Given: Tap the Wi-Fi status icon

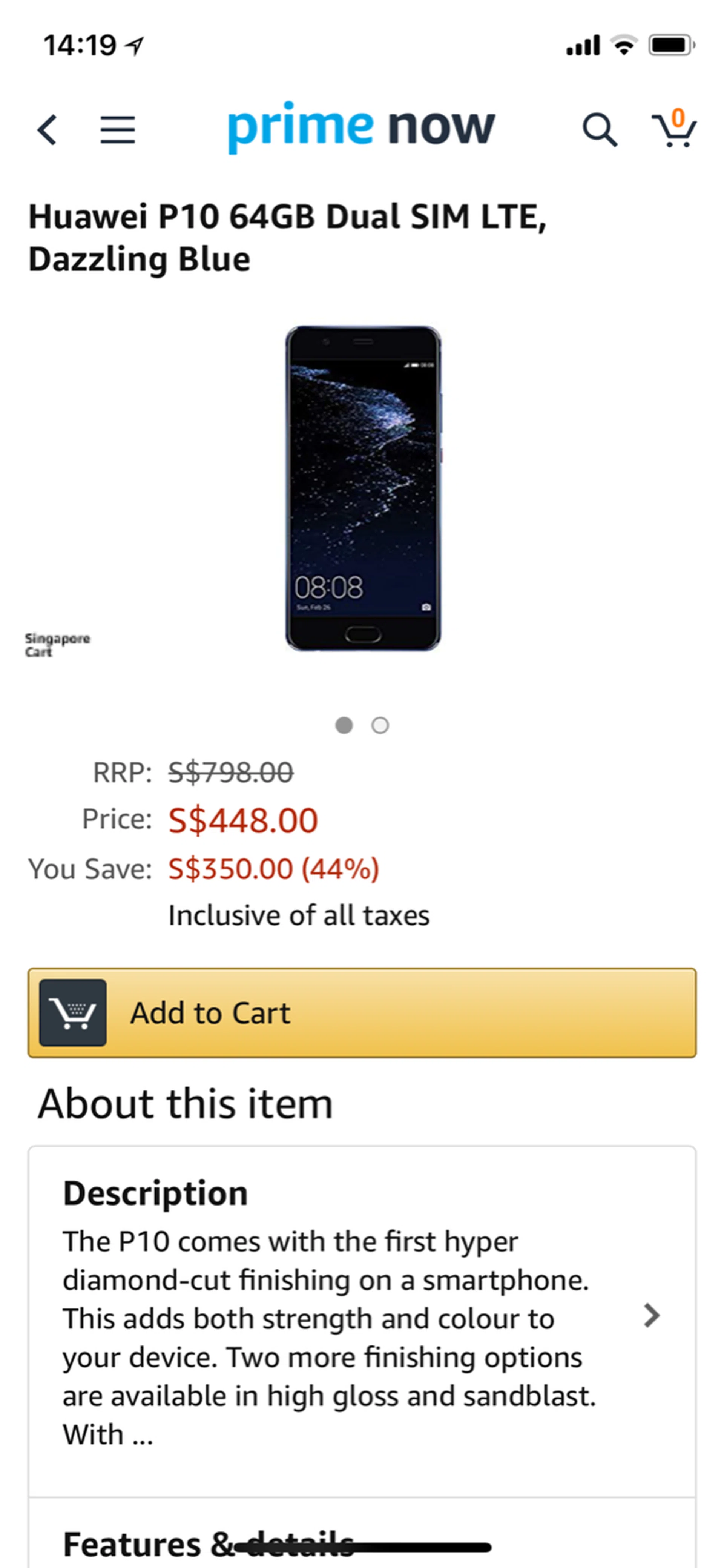Looking at the screenshot, I should click(x=624, y=45).
